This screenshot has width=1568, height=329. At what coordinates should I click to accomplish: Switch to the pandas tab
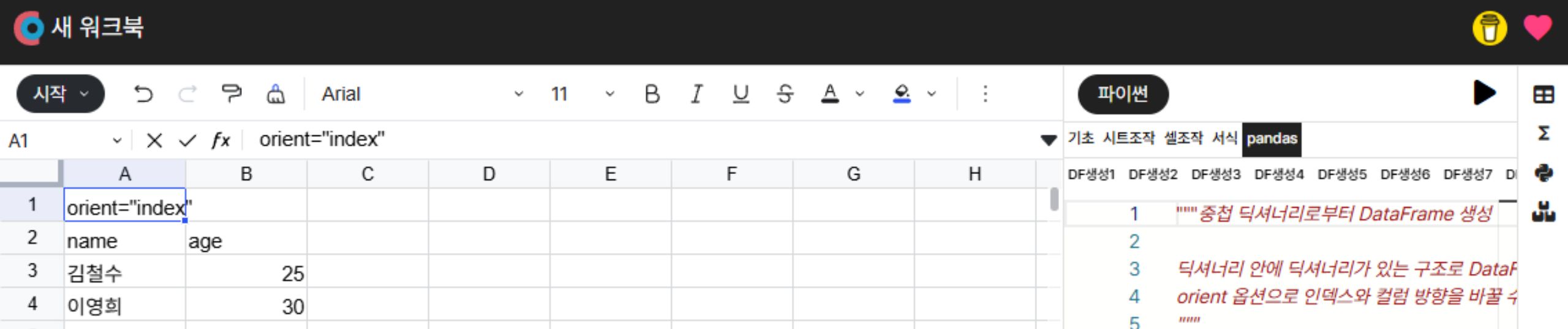1272,138
